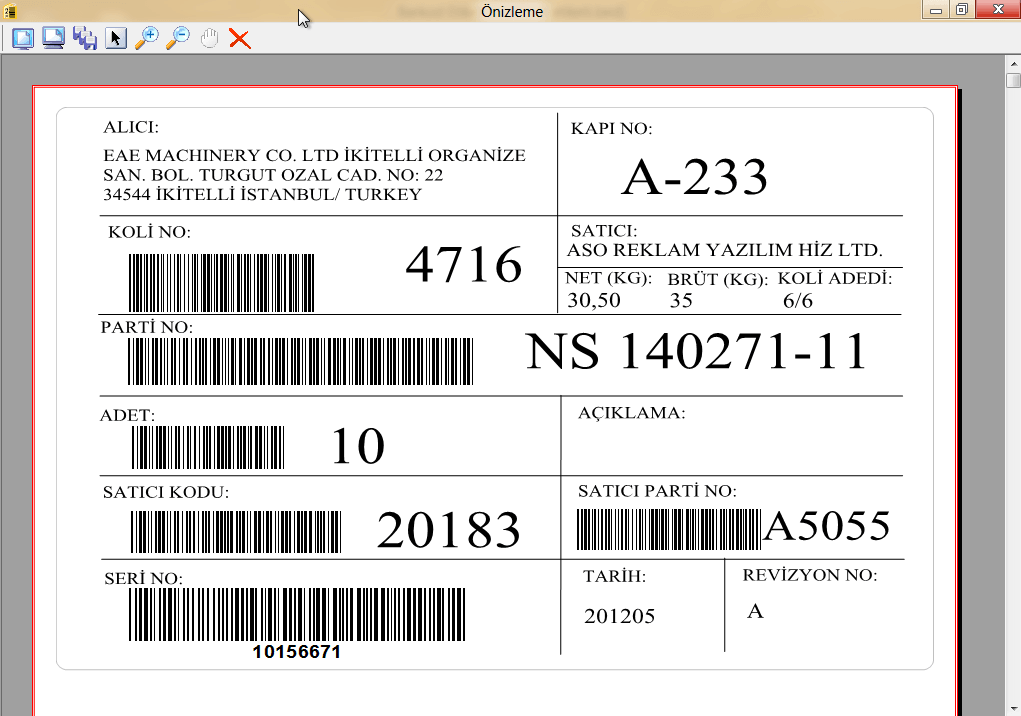The width and height of the screenshot is (1021, 716).
Task: Click the SATICI KODU barcode
Action: 236,532
